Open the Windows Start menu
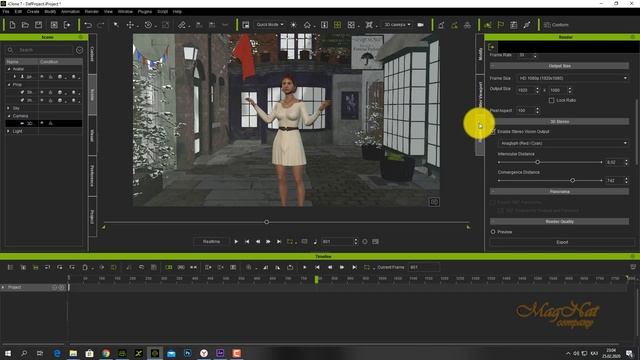The width and height of the screenshot is (640, 360). click(x=8, y=353)
